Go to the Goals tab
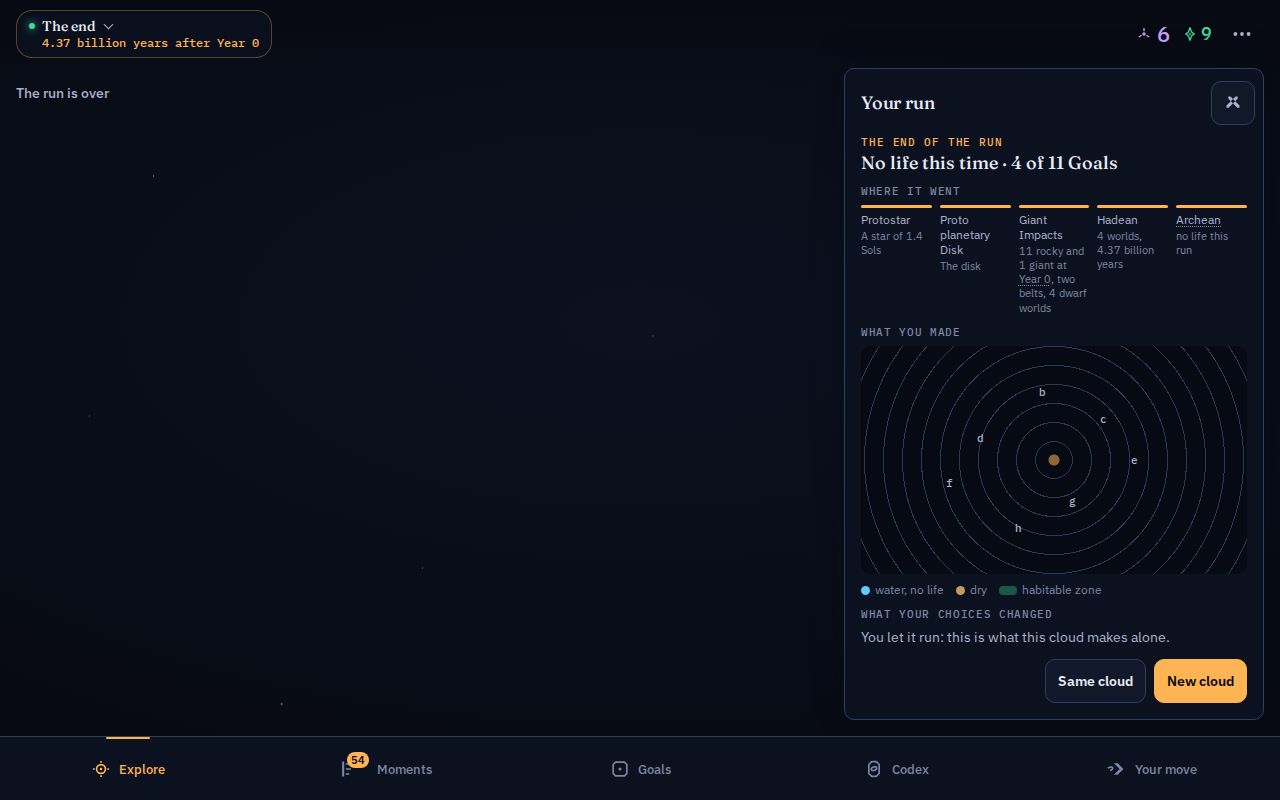The width and height of the screenshot is (1280, 800). pyautogui.click(x=641, y=769)
